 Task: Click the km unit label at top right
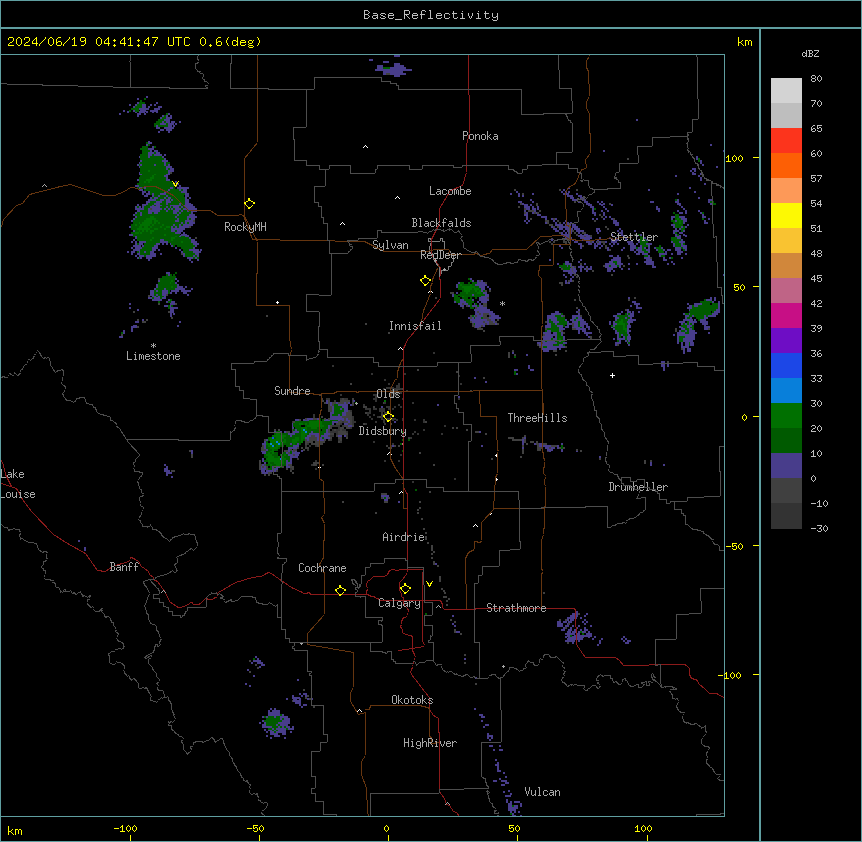(x=744, y=42)
